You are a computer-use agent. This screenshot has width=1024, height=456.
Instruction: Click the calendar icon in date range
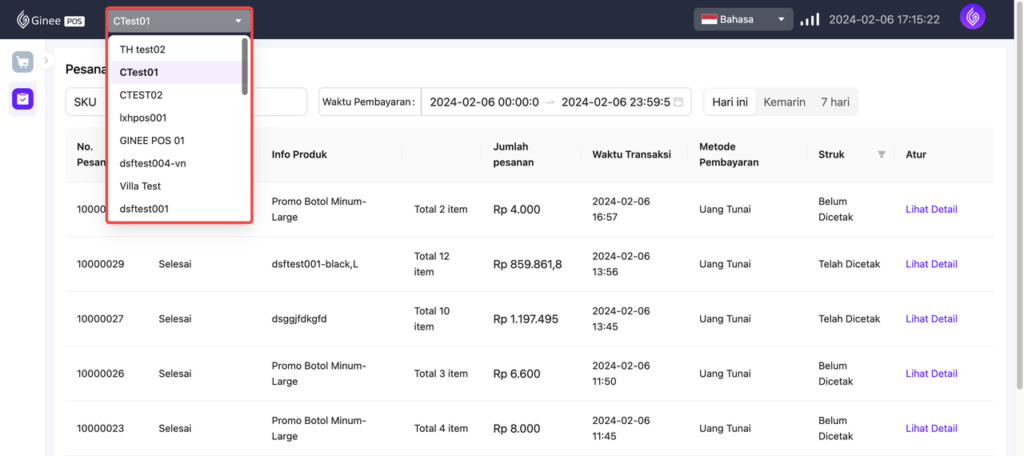(678, 102)
